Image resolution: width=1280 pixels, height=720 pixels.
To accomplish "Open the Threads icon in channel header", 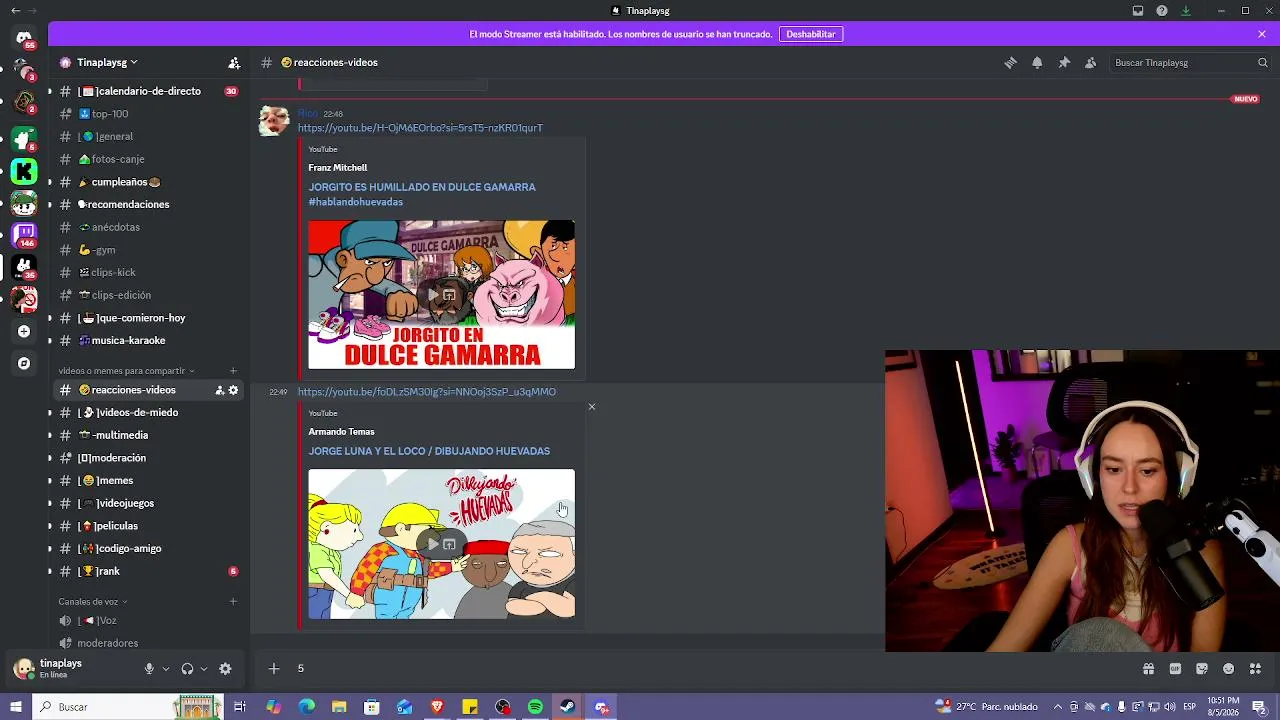I will tap(1010, 62).
